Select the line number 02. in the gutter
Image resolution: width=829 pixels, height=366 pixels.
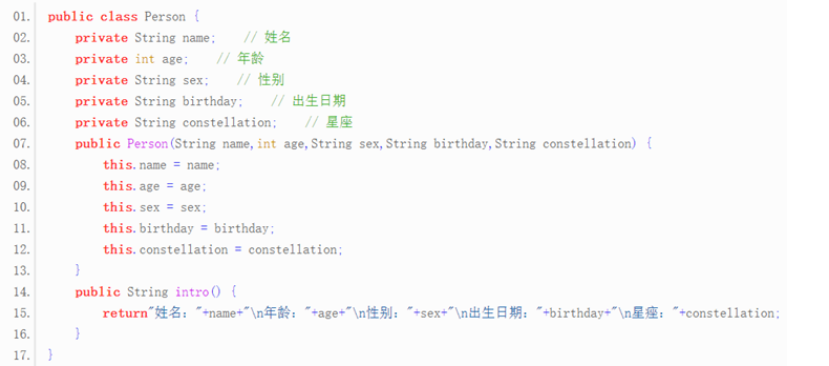(22, 38)
